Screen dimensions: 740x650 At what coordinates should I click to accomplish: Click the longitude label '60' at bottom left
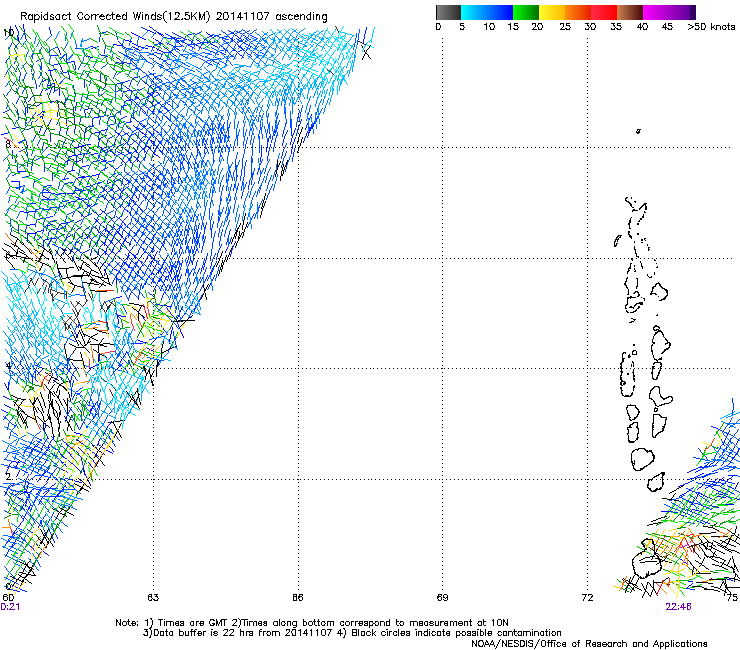[x=8, y=598]
